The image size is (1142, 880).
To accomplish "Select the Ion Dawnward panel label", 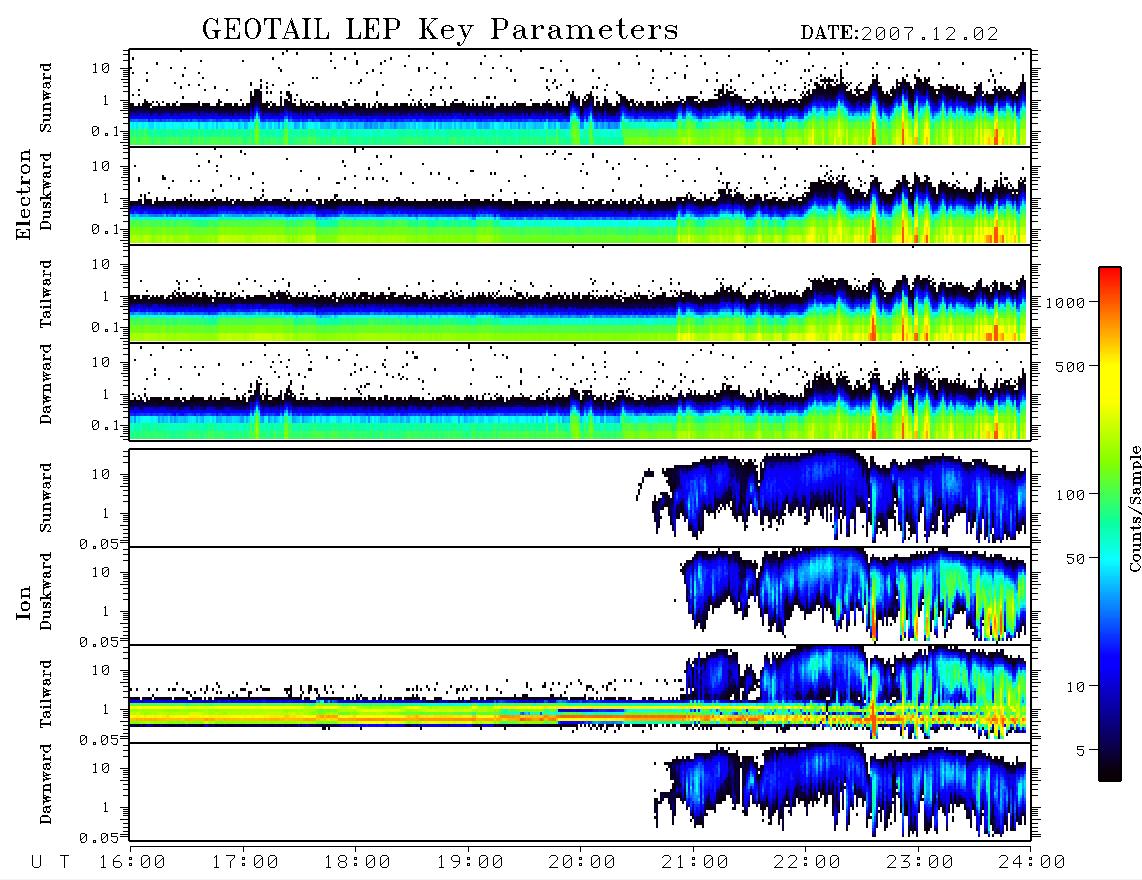I will (x=45, y=784).
